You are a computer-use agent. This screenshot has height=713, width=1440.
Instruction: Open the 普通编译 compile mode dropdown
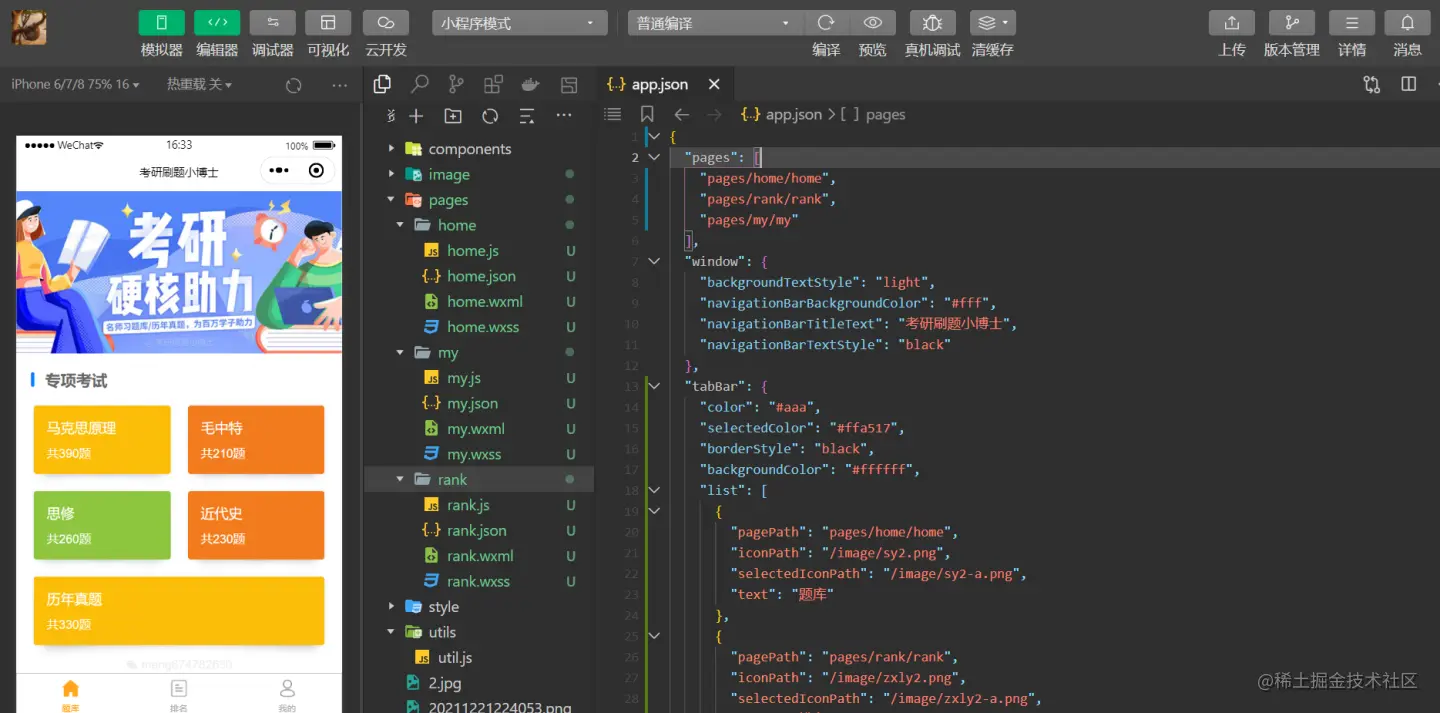click(714, 23)
